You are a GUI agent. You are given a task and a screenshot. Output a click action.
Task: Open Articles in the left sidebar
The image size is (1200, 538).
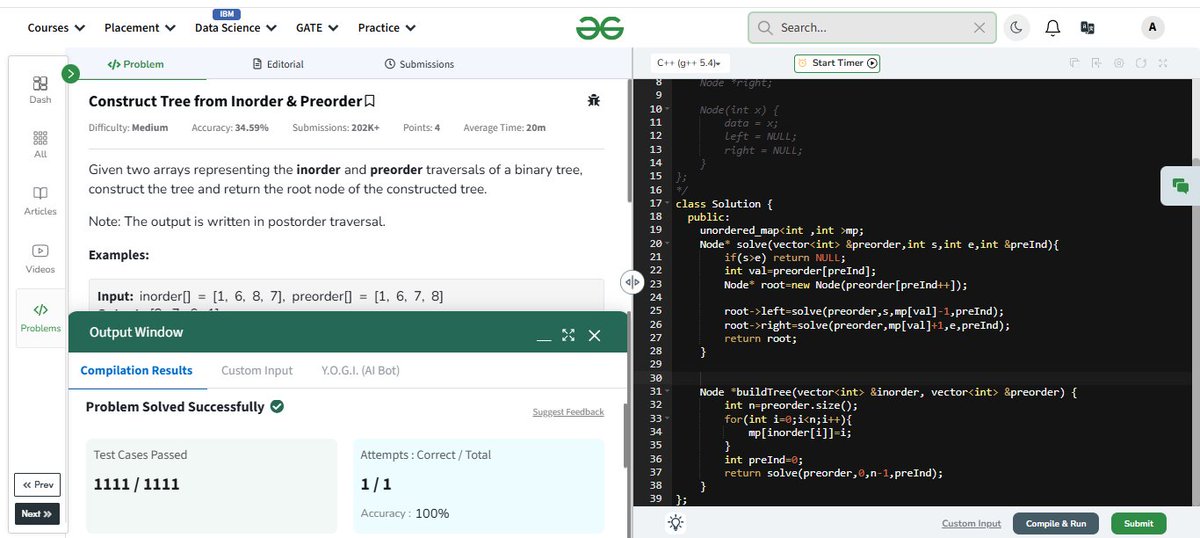[40, 200]
